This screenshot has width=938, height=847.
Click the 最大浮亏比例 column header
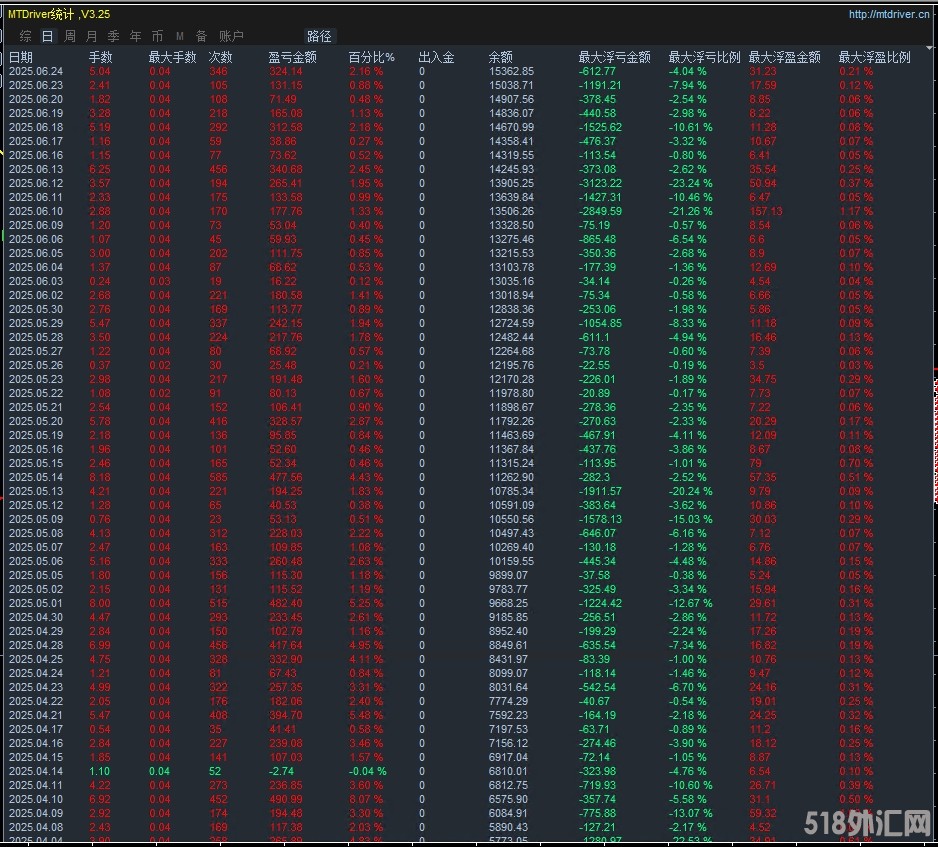point(704,57)
